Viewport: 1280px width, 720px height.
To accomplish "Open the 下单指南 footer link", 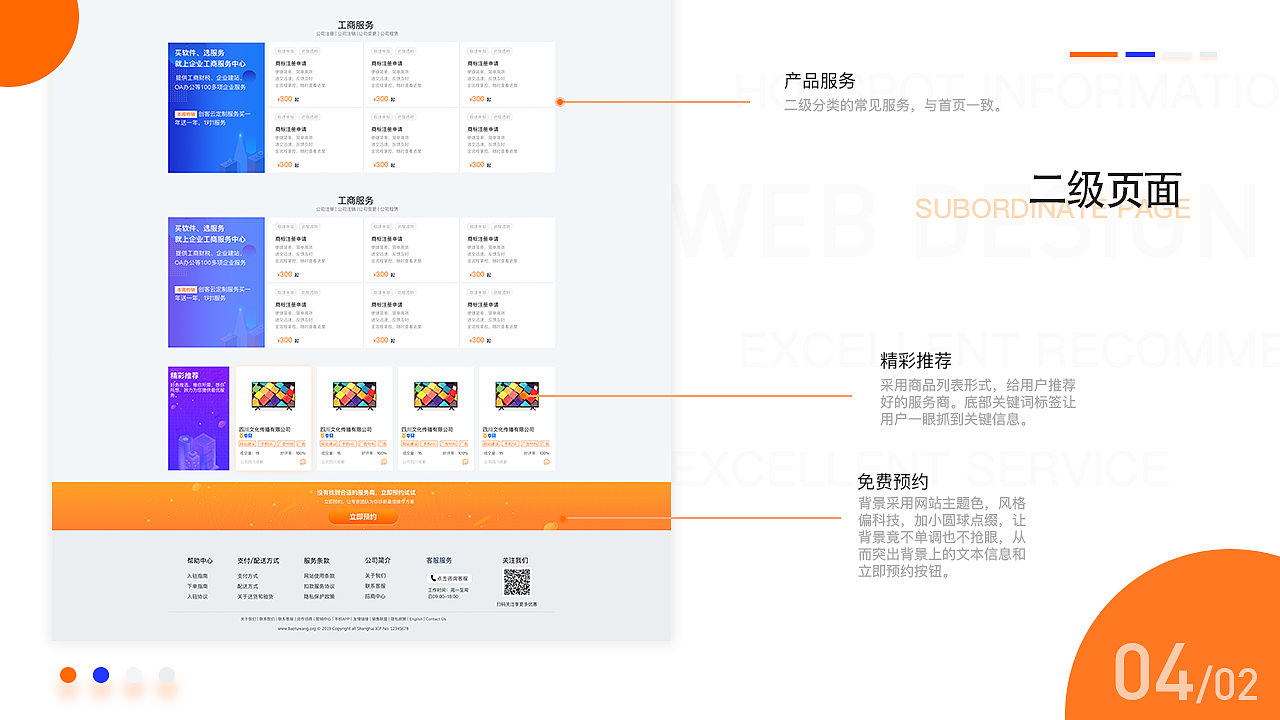I will click(x=197, y=586).
